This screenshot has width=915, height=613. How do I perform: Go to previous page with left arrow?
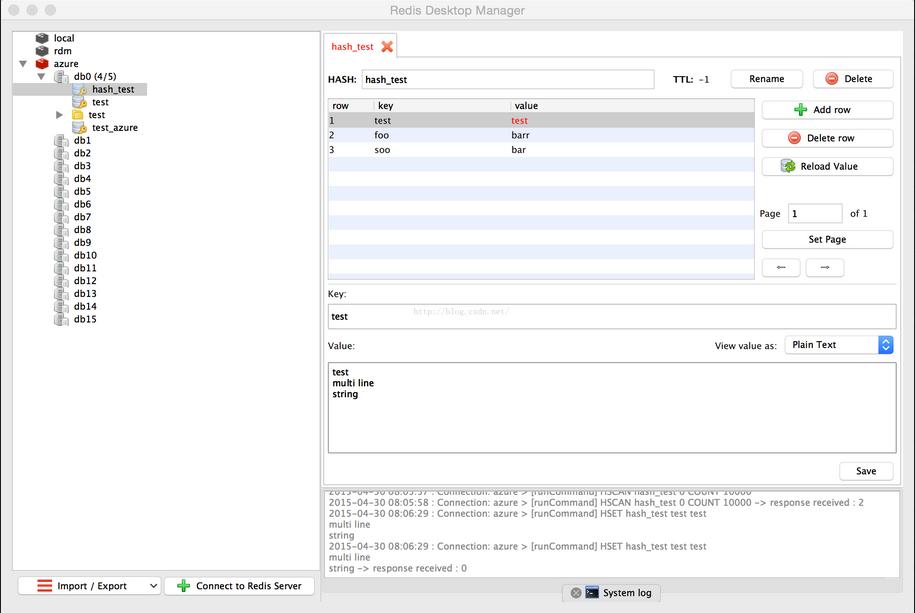pyautogui.click(x=781, y=267)
